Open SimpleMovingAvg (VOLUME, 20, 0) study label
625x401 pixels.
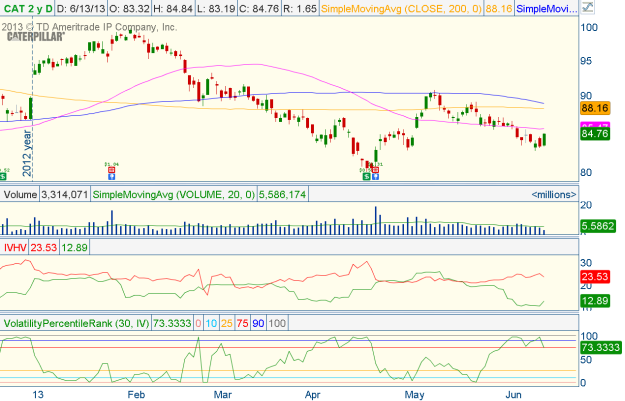coord(174,195)
